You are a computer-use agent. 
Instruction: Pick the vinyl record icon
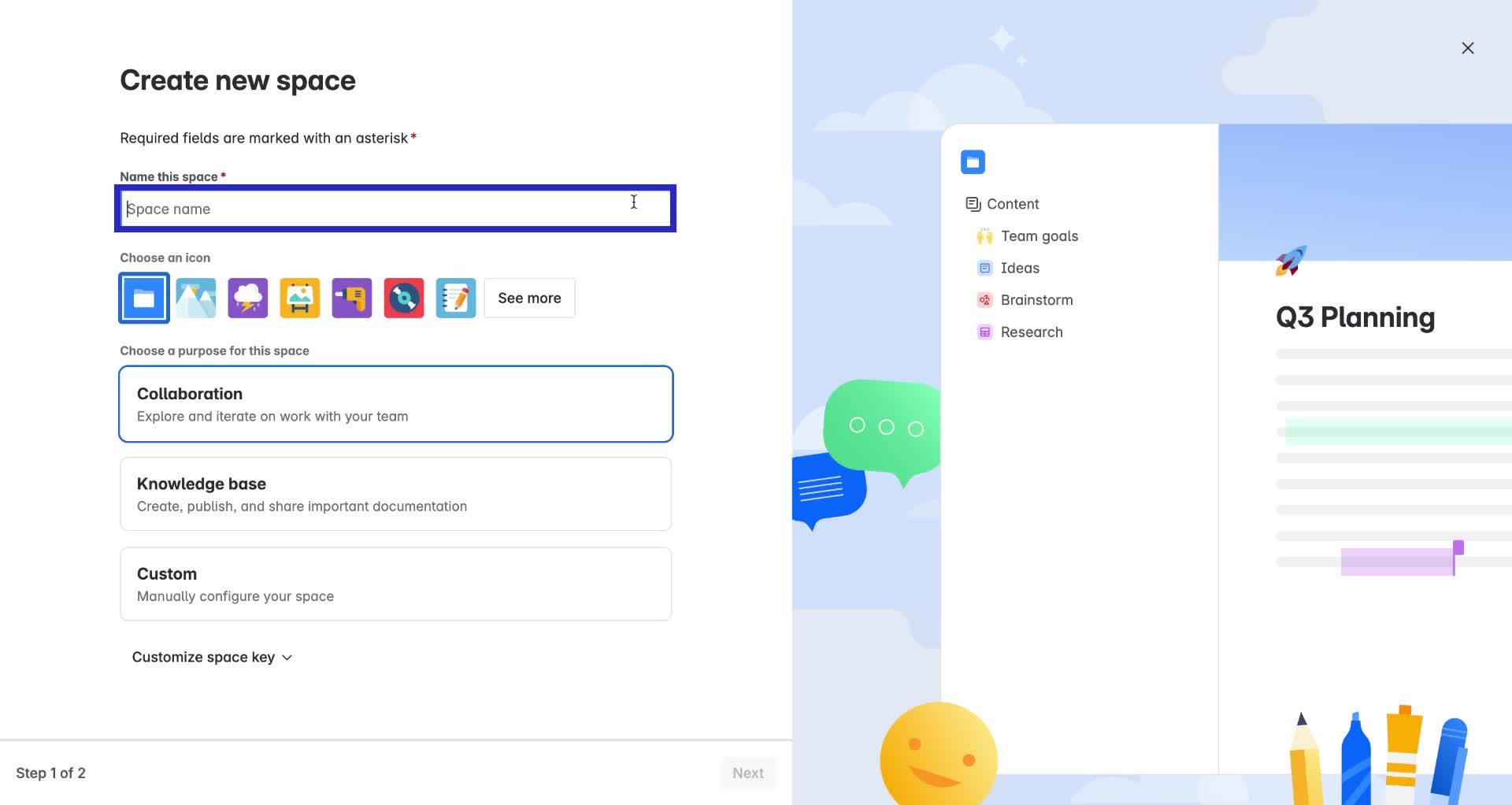point(403,298)
